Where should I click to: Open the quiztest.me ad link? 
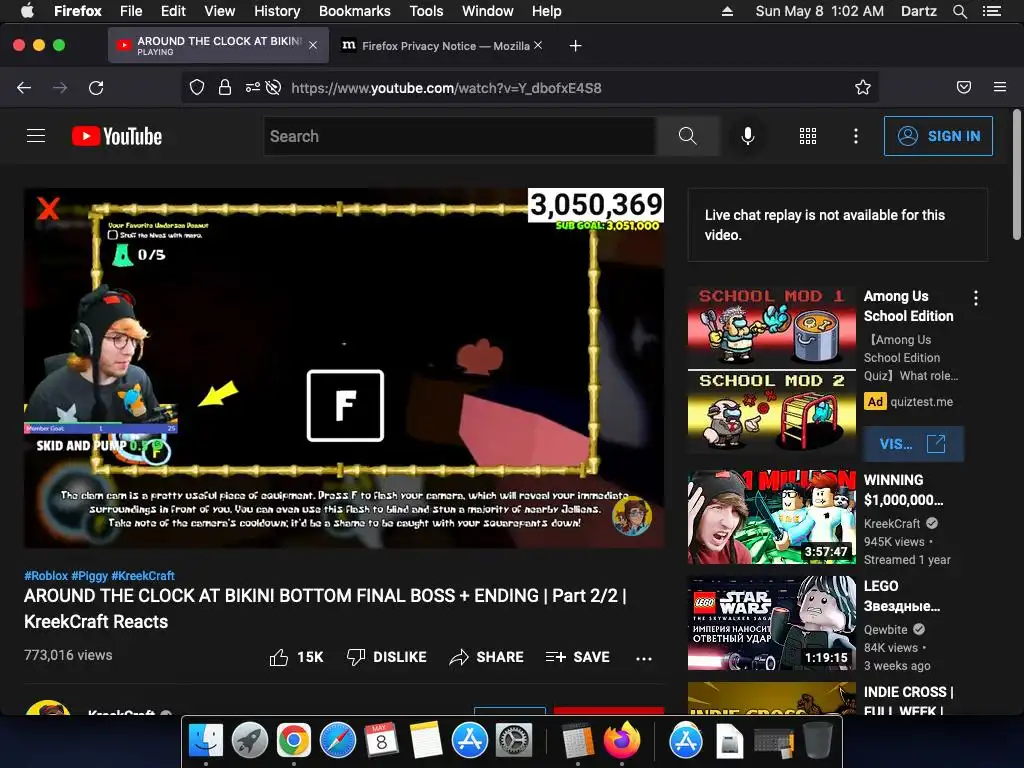[921, 402]
